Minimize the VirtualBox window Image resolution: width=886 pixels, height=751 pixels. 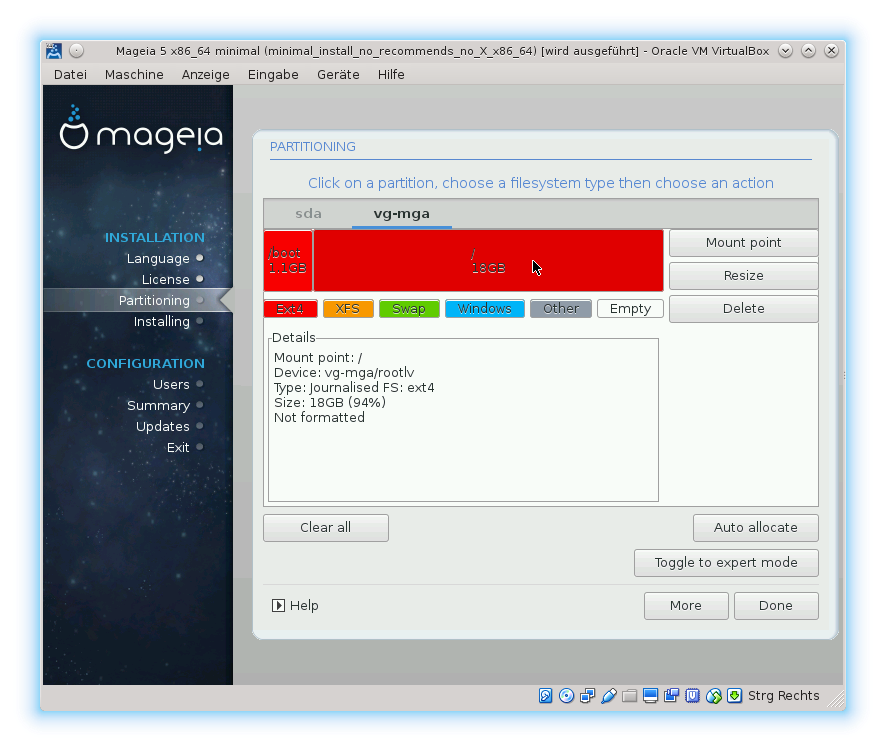coord(785,51)
